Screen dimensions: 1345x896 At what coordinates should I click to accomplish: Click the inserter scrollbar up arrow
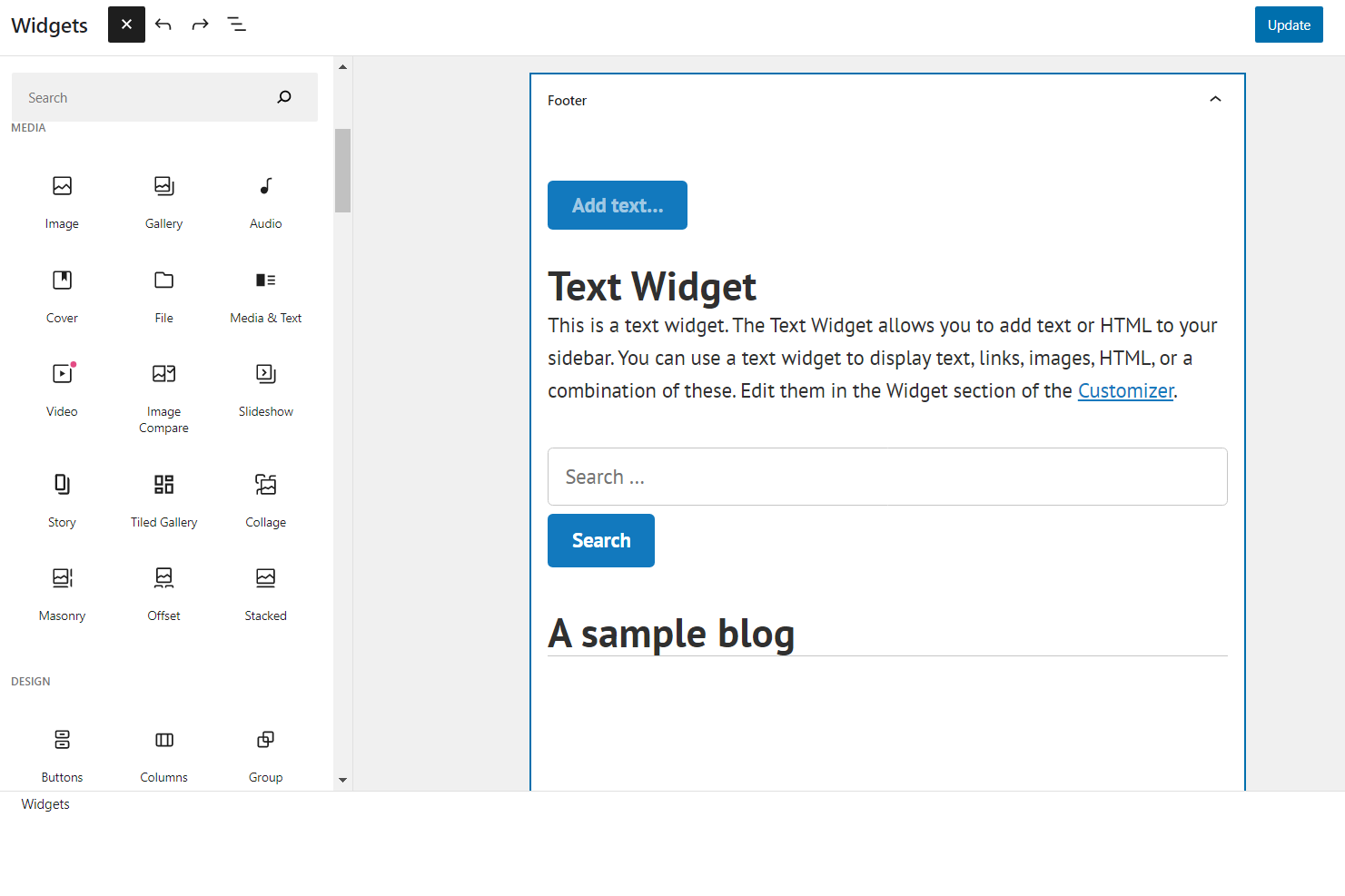(342, 66)
